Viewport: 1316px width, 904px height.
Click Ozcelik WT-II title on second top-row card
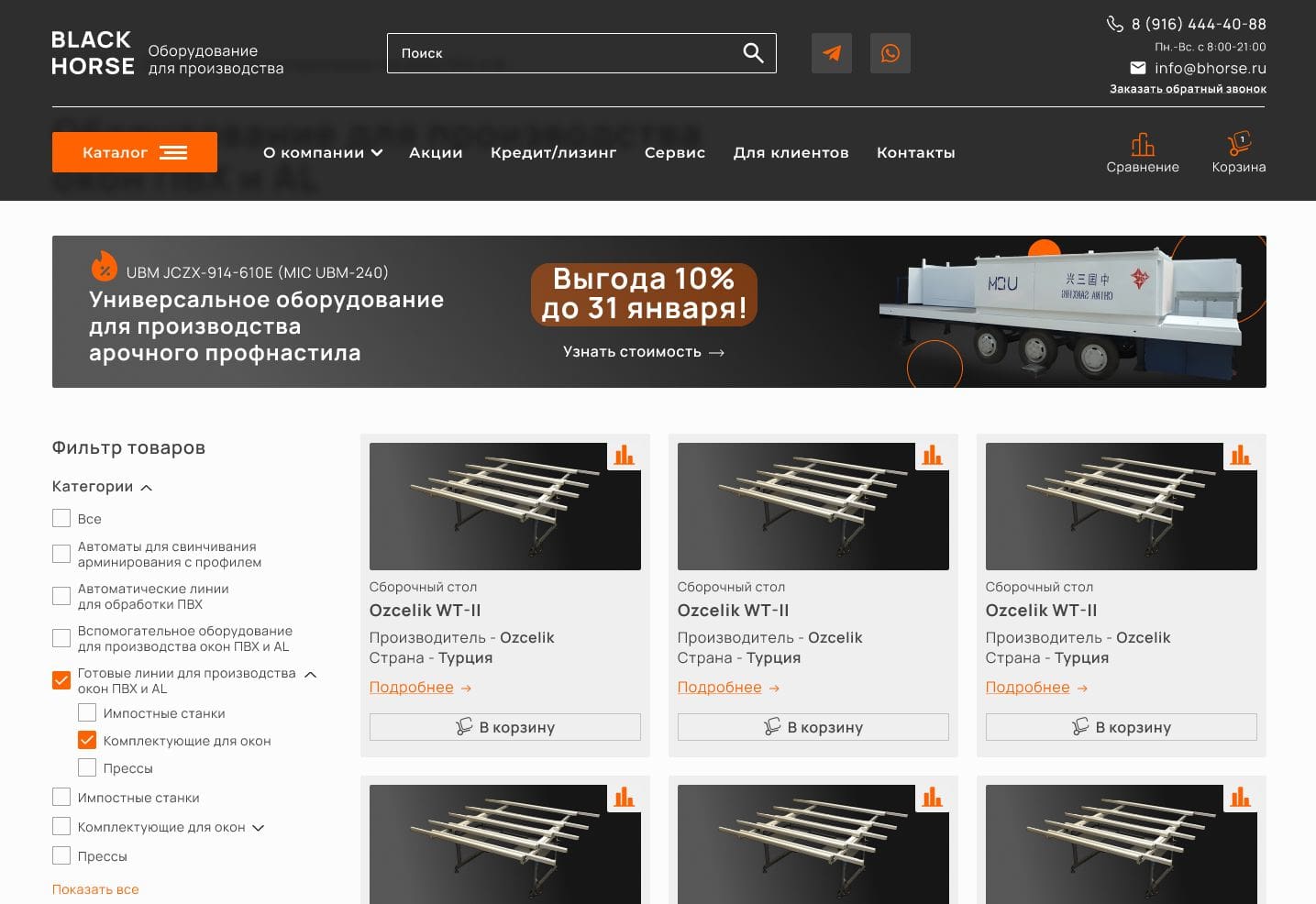tap(734, 611)
